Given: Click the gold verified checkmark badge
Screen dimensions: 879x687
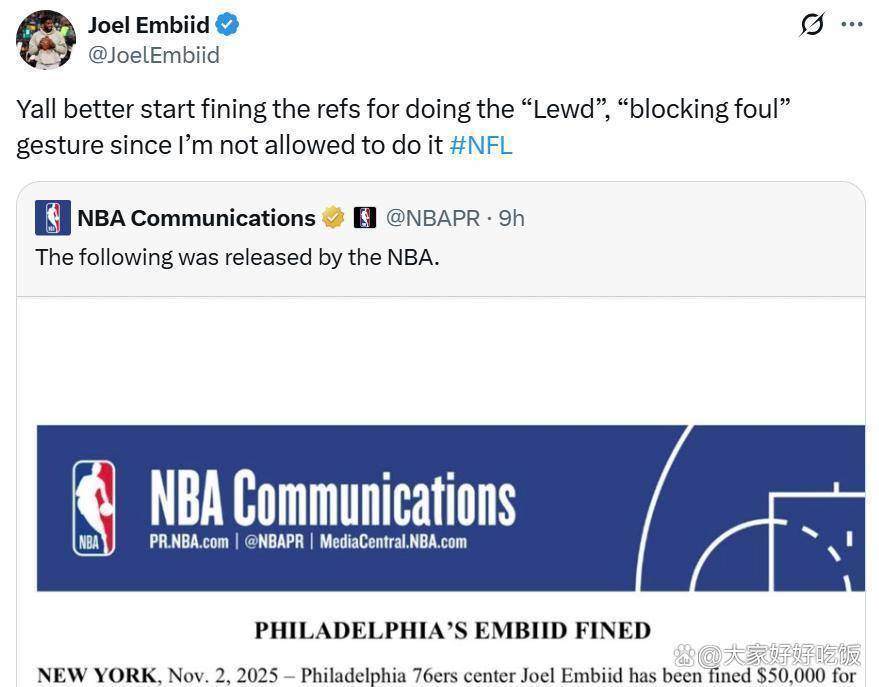Looking at the screenshot, I should 333,218.
